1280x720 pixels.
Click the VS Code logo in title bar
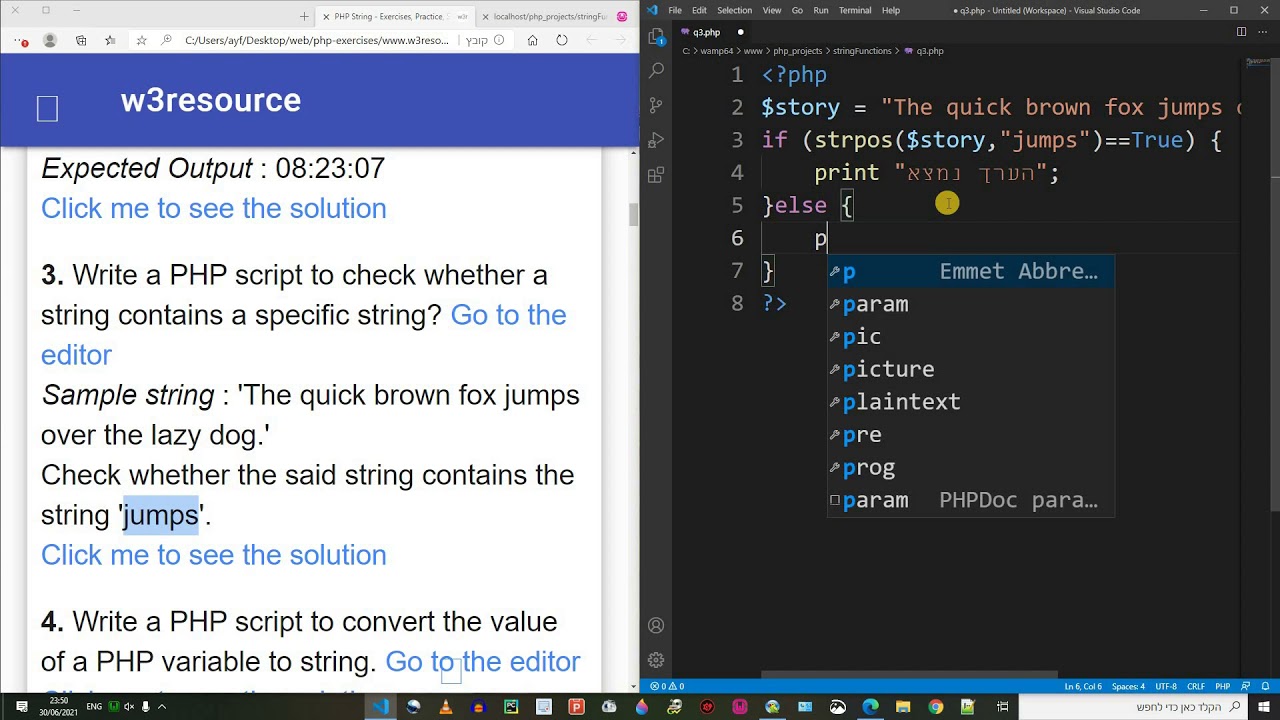point(652,10)
